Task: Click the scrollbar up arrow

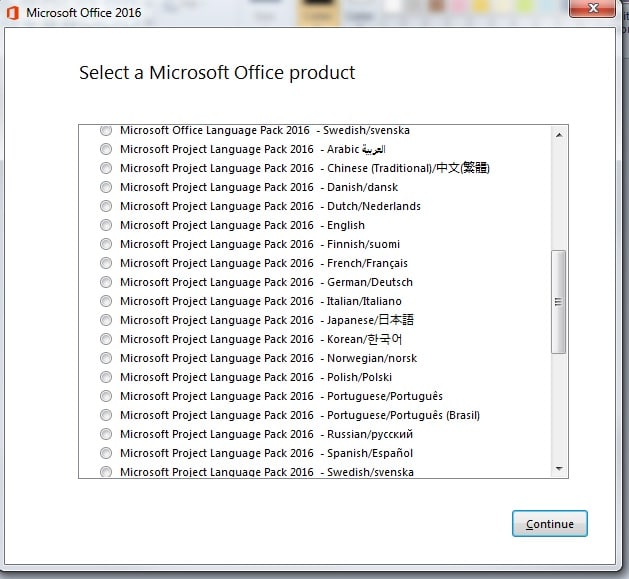Action: pos(559,135)
